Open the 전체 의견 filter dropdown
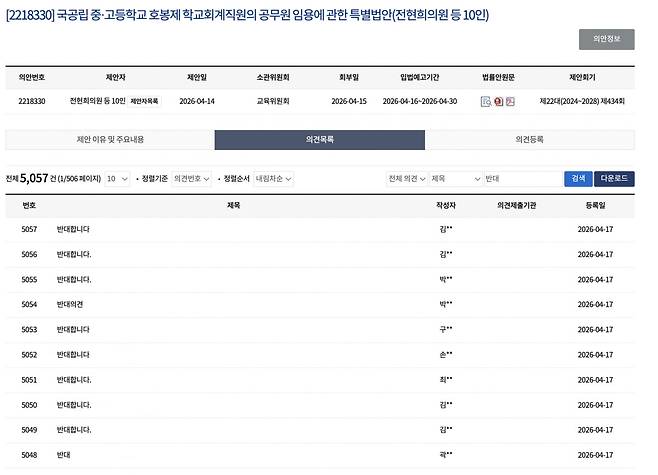Viewport: 658px width, 475px height. [407, 179]
